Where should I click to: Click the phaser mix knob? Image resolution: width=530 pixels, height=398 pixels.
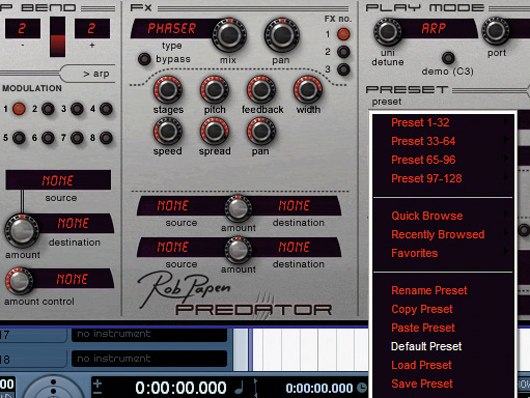[230, 35]
